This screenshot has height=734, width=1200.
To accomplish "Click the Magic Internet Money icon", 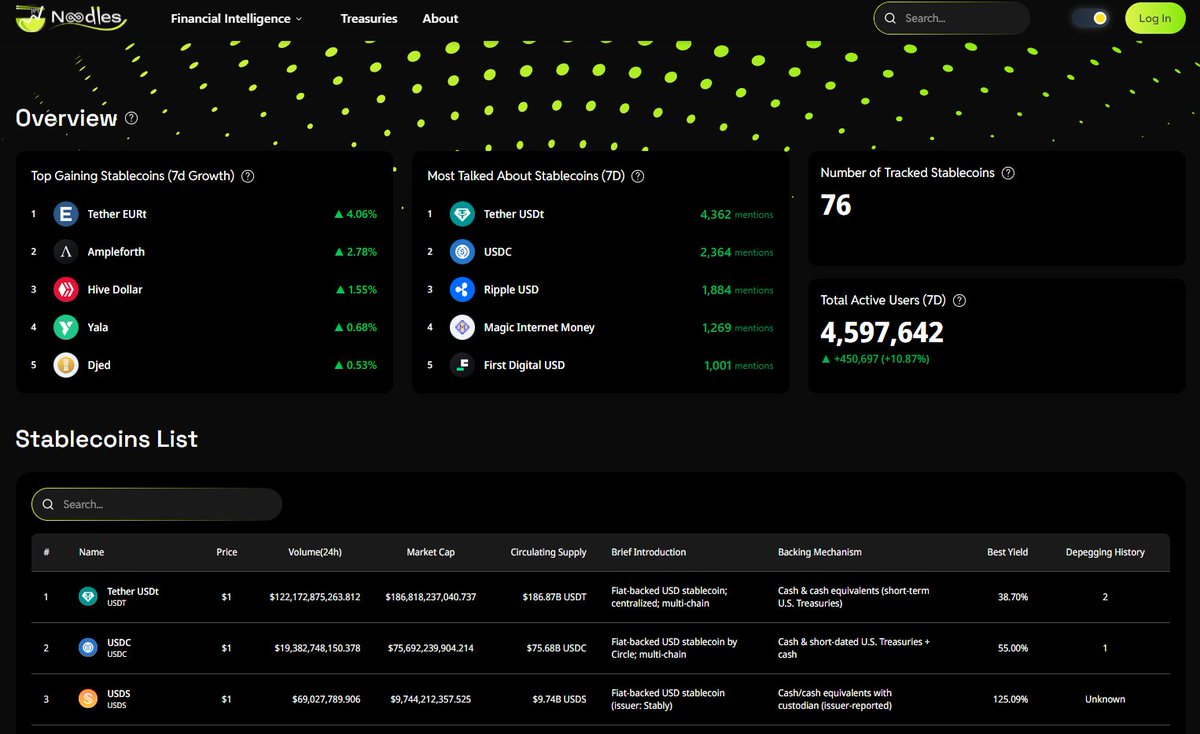I will coord(462,327).
